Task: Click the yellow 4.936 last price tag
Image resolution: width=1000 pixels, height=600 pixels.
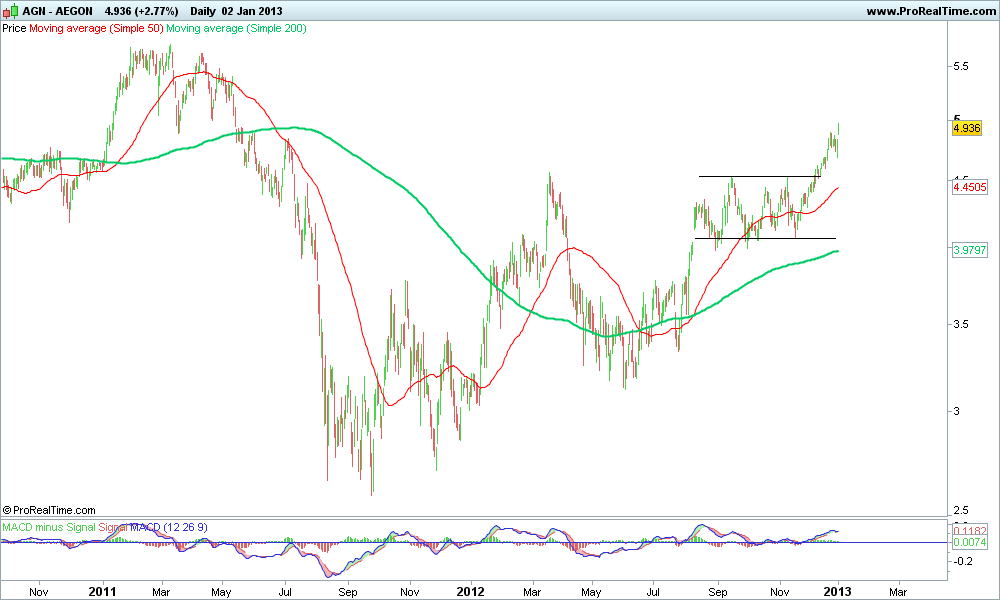Action: (x=966, y=128)
